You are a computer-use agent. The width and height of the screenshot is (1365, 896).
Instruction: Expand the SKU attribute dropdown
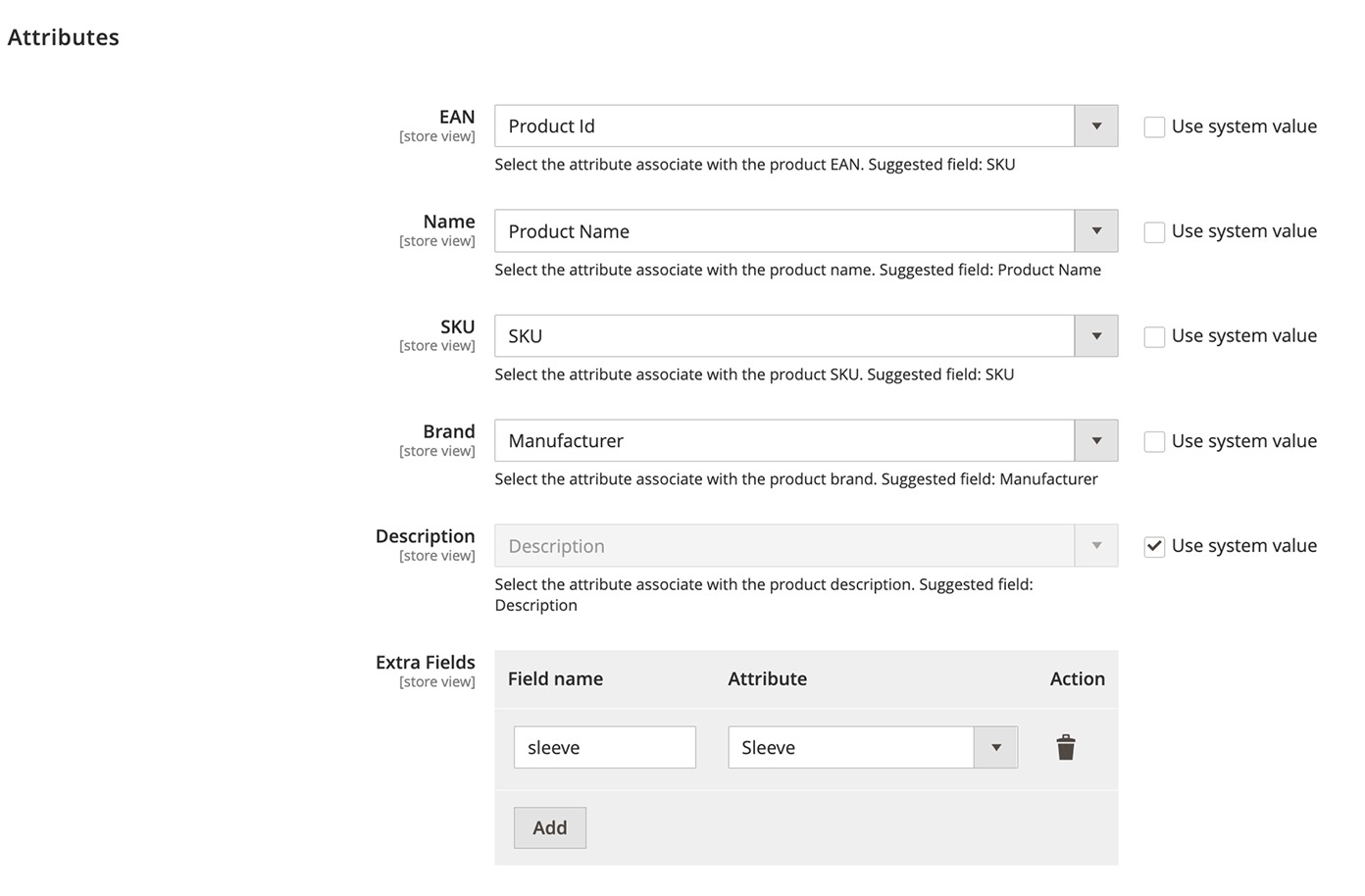(806, 336)
